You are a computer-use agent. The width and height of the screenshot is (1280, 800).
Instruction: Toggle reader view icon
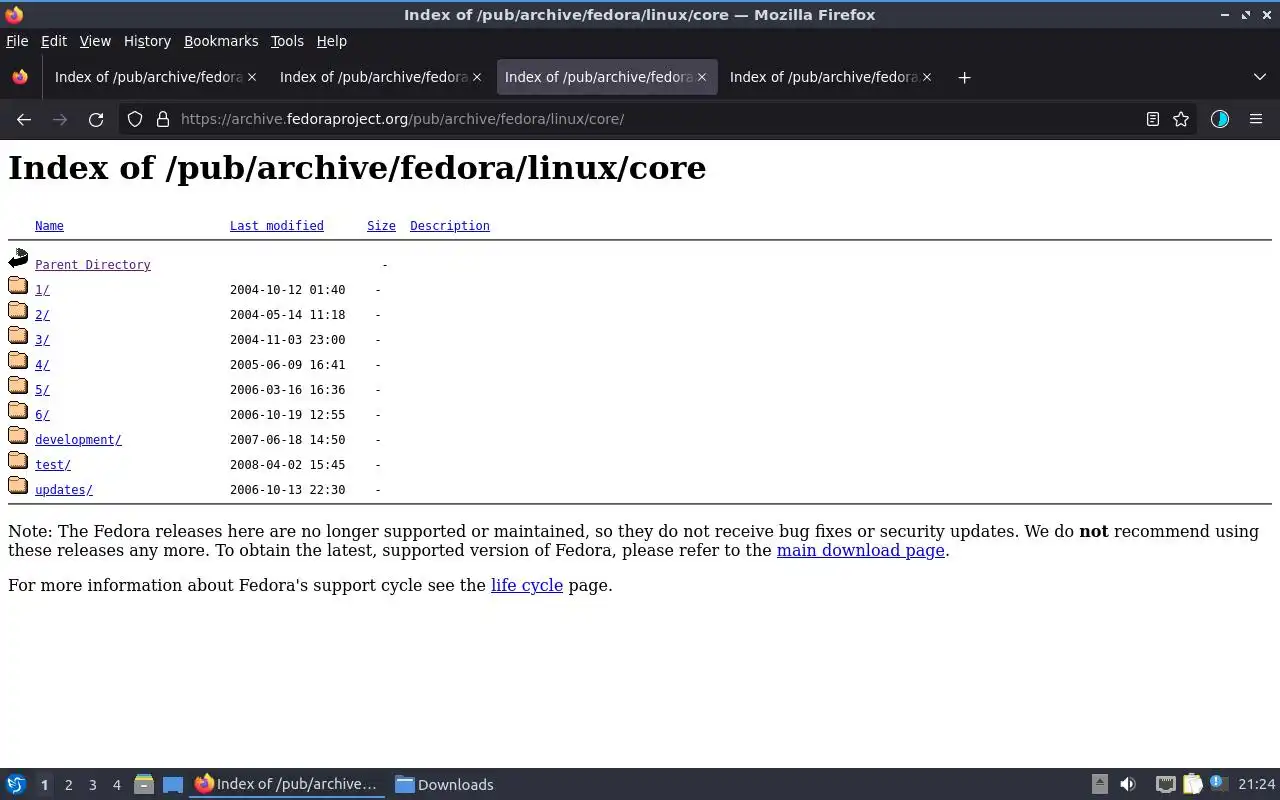pyautogui.click(x=1152, y=119)
